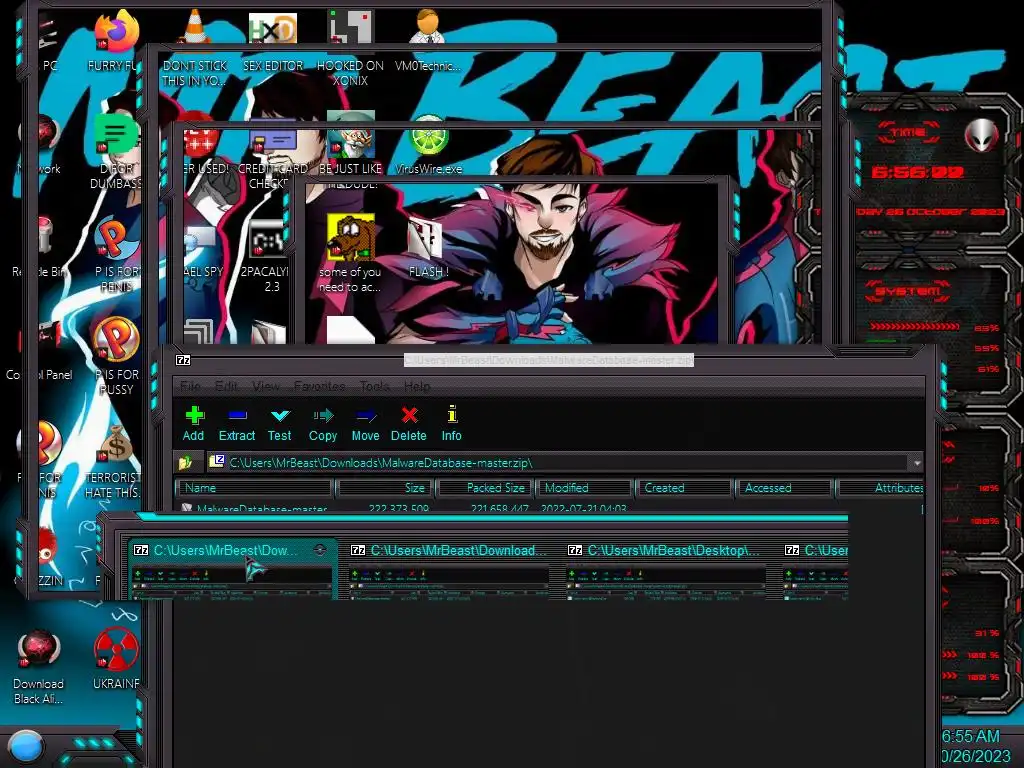Click the red Delete X icon in 7-Zip
Image resolution: width=1024 pixels, height=768 pixels.
coord(409,416)
